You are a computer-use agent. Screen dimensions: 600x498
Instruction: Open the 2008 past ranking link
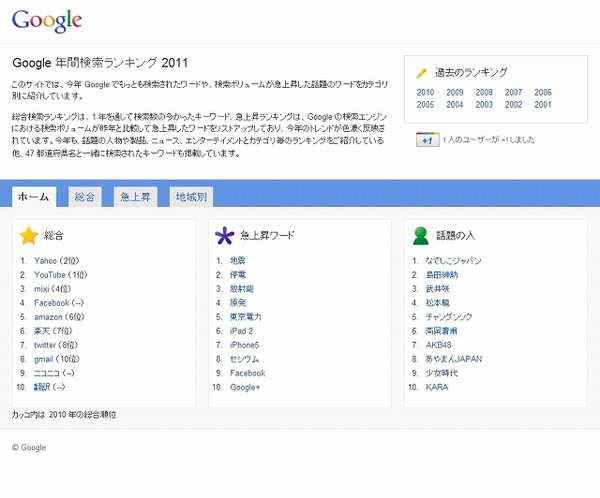point(484,92)
